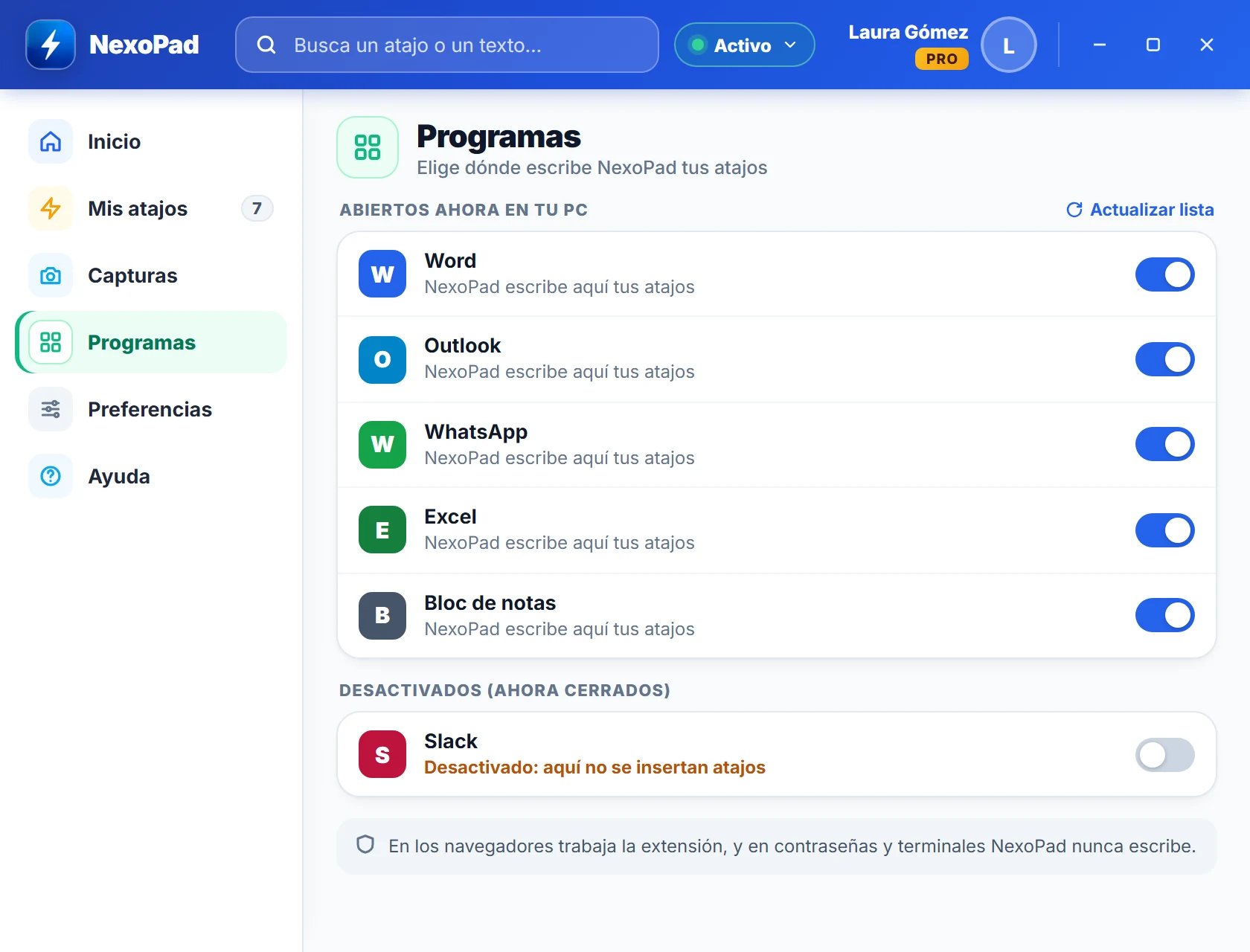This screenshot has height=952, width=1250.
Task: Switch off WhatsApp shortcuts toggle
Action: point(1164,444)
